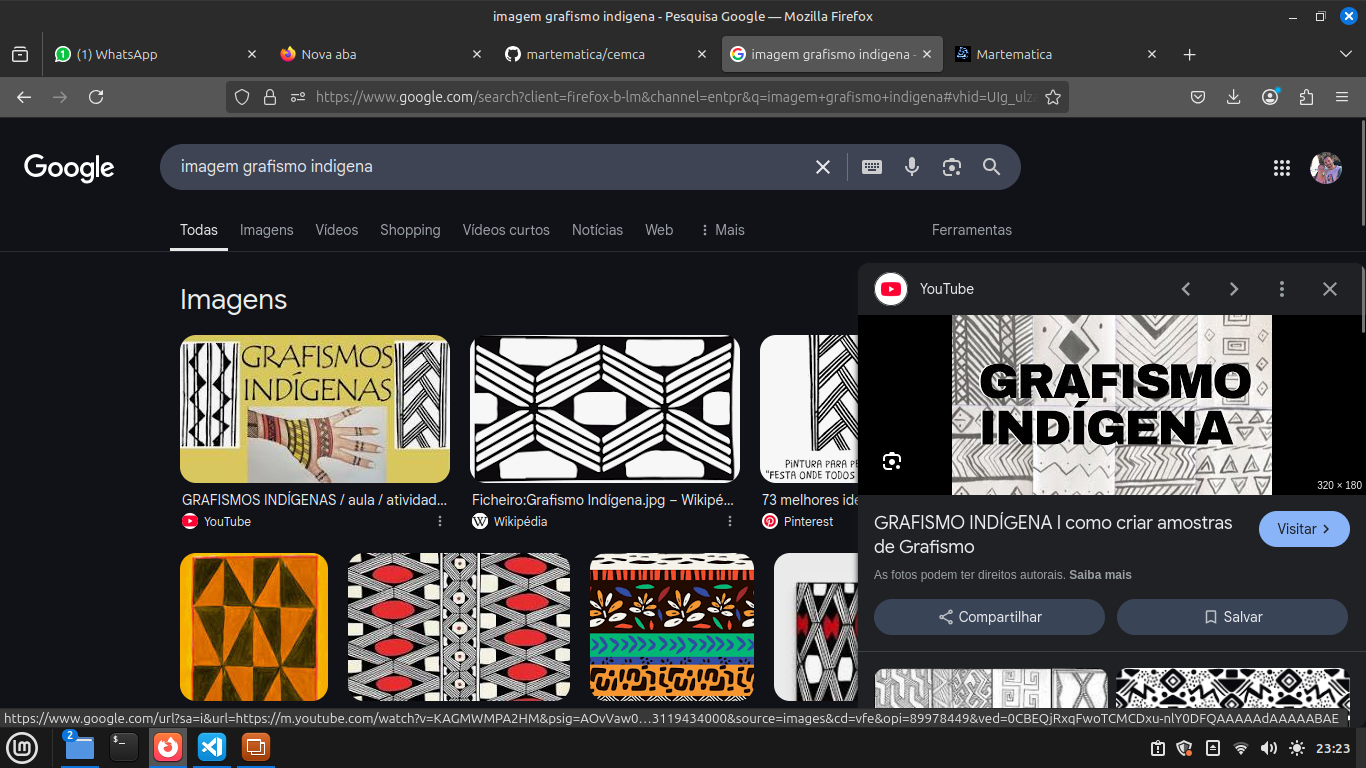The height and width of the screenshot is (768, 1366).
Task: Focus the Google search input field
Action: pos(490,167)
